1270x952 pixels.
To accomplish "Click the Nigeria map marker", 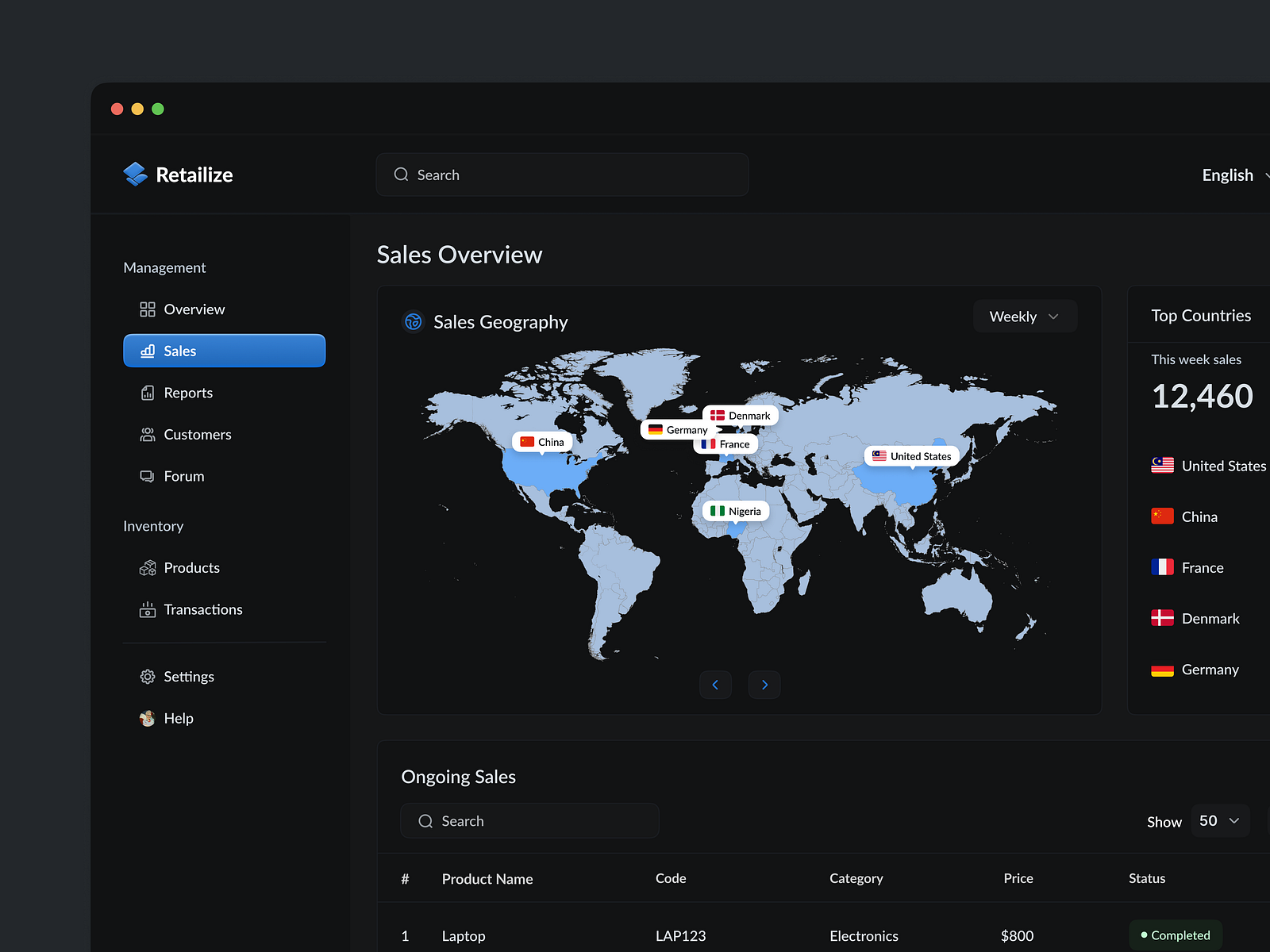I will tap(734, 511).
